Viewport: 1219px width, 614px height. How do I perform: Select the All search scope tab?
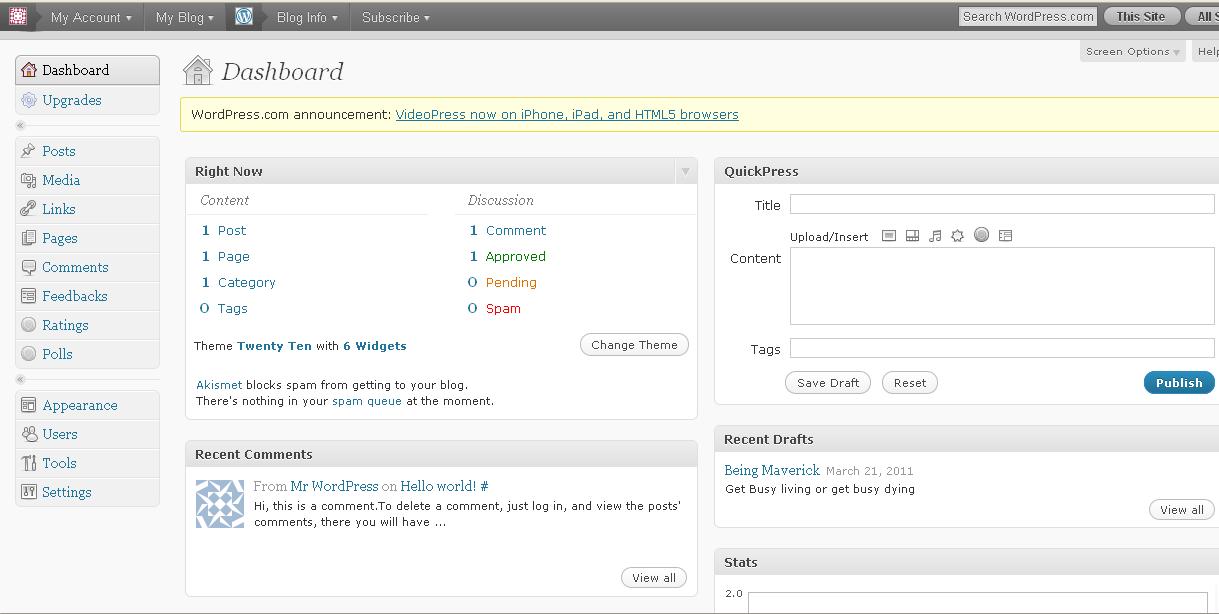point(1204,16)
